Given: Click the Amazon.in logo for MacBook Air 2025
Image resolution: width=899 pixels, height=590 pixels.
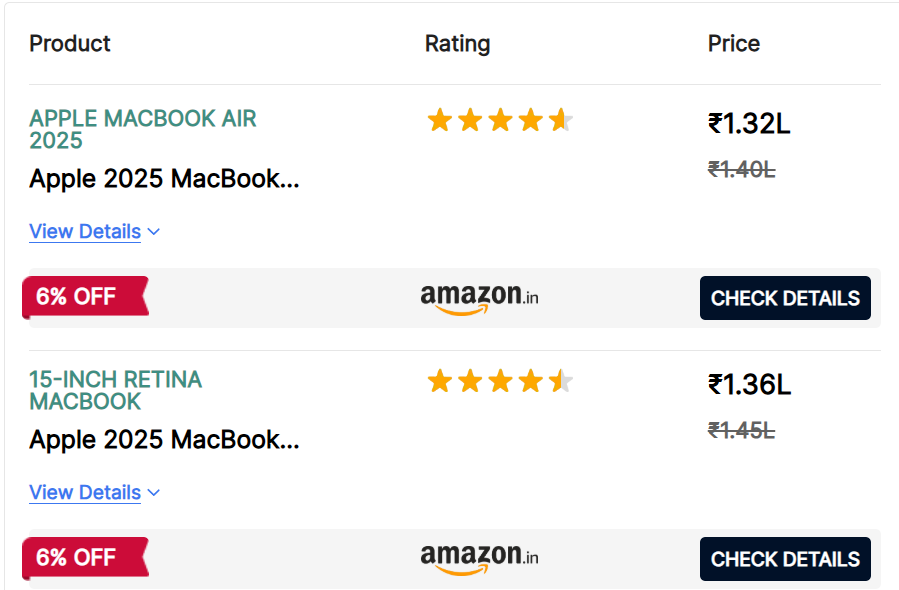Looking at the screenshot, I should coord(479,298).
